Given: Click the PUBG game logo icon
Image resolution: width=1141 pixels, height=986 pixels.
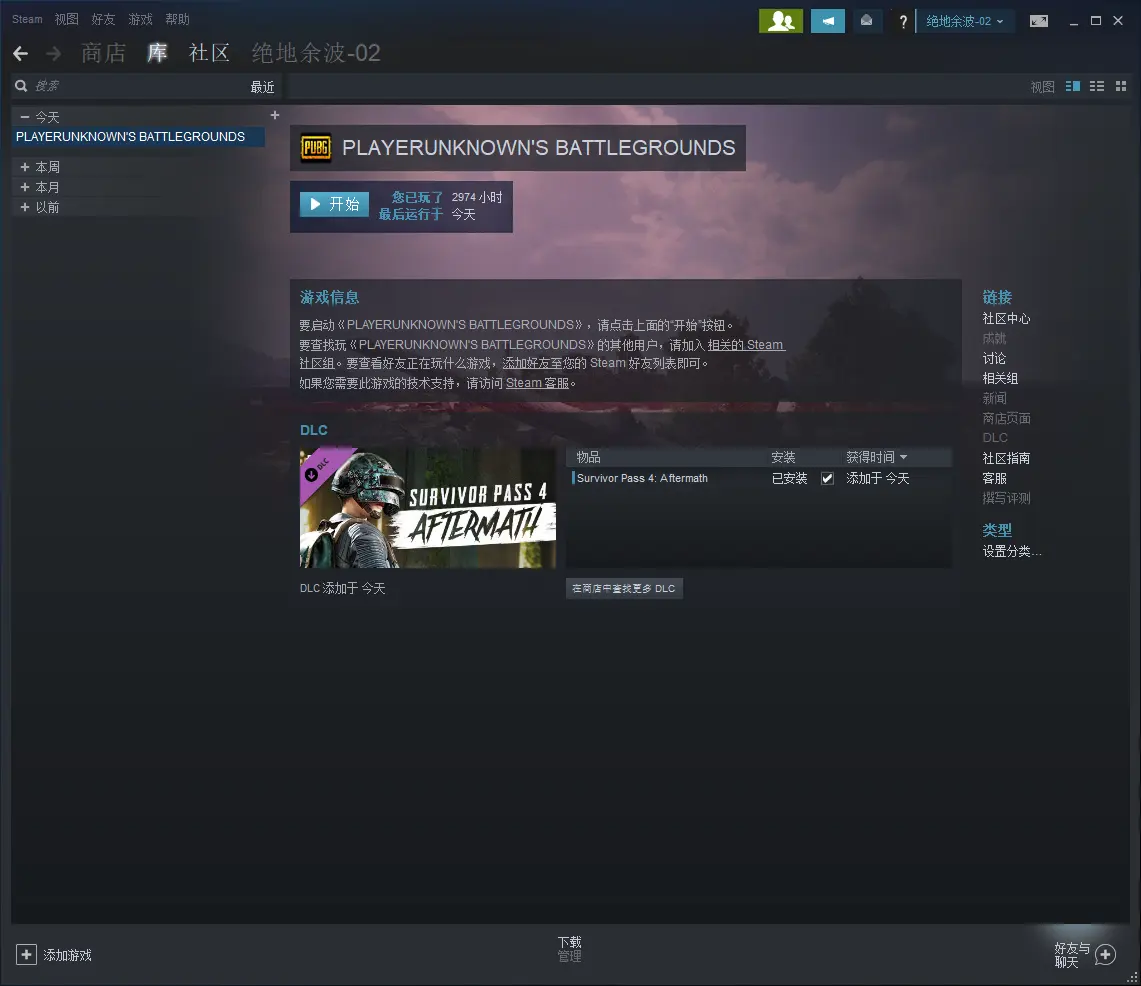Looking at the screenshot, I should tap(316, 148).
